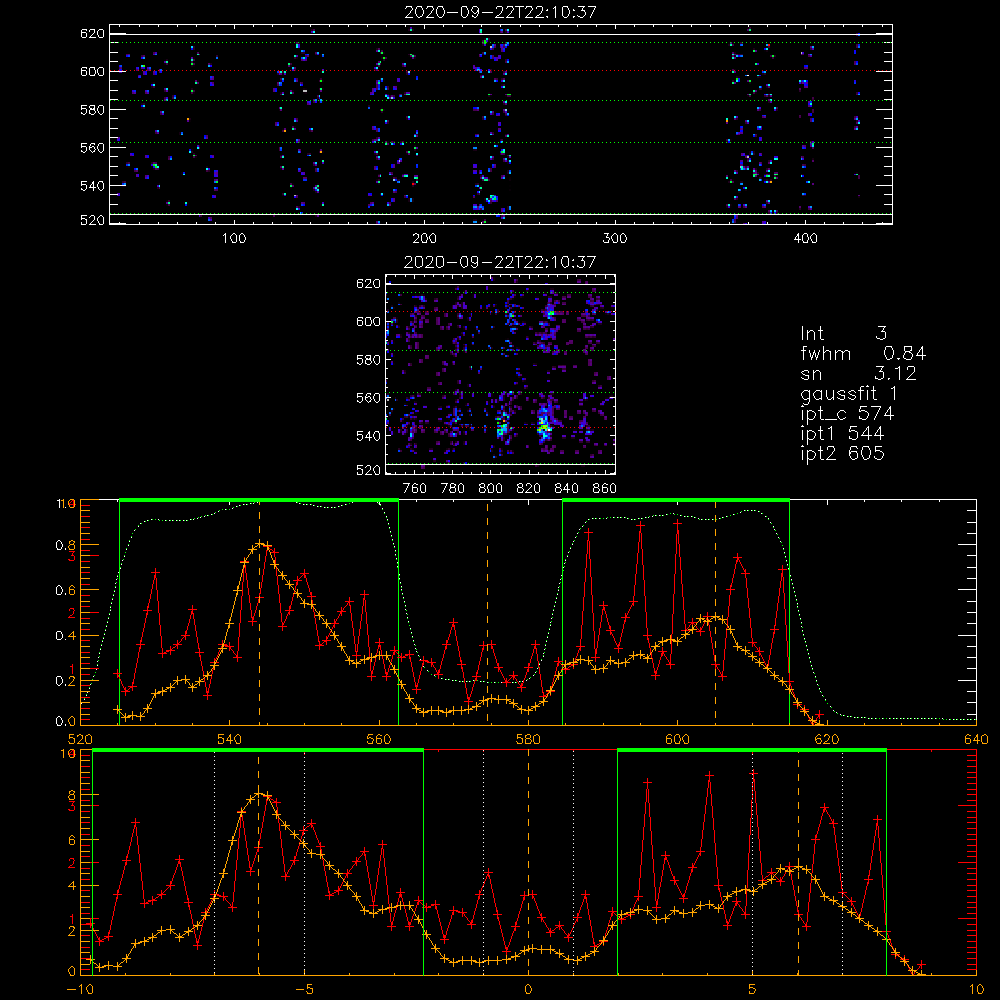The width and height of the screenshot is (1000, 1000).
Task: Click the y-axis label 0.0 on the profile plot
Action: [x=65, y=722]
